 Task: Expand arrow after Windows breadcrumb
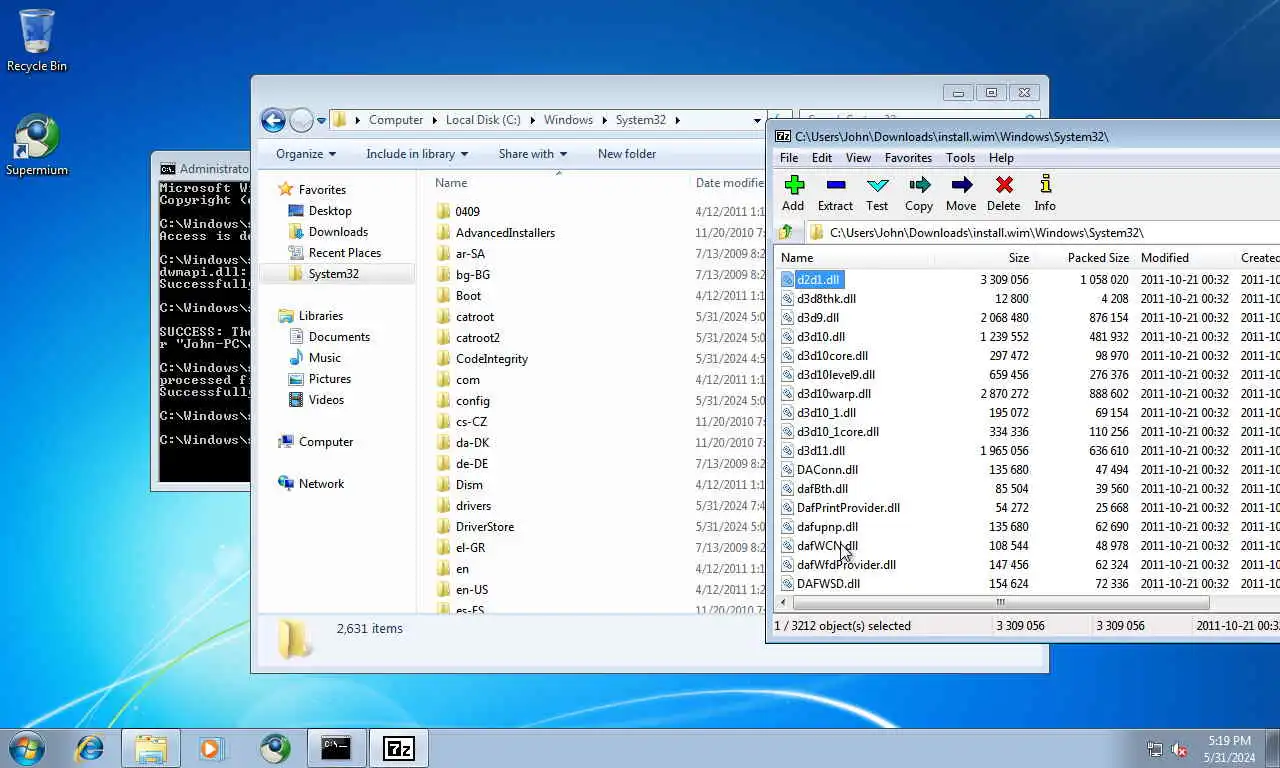(x=604, y=120)
